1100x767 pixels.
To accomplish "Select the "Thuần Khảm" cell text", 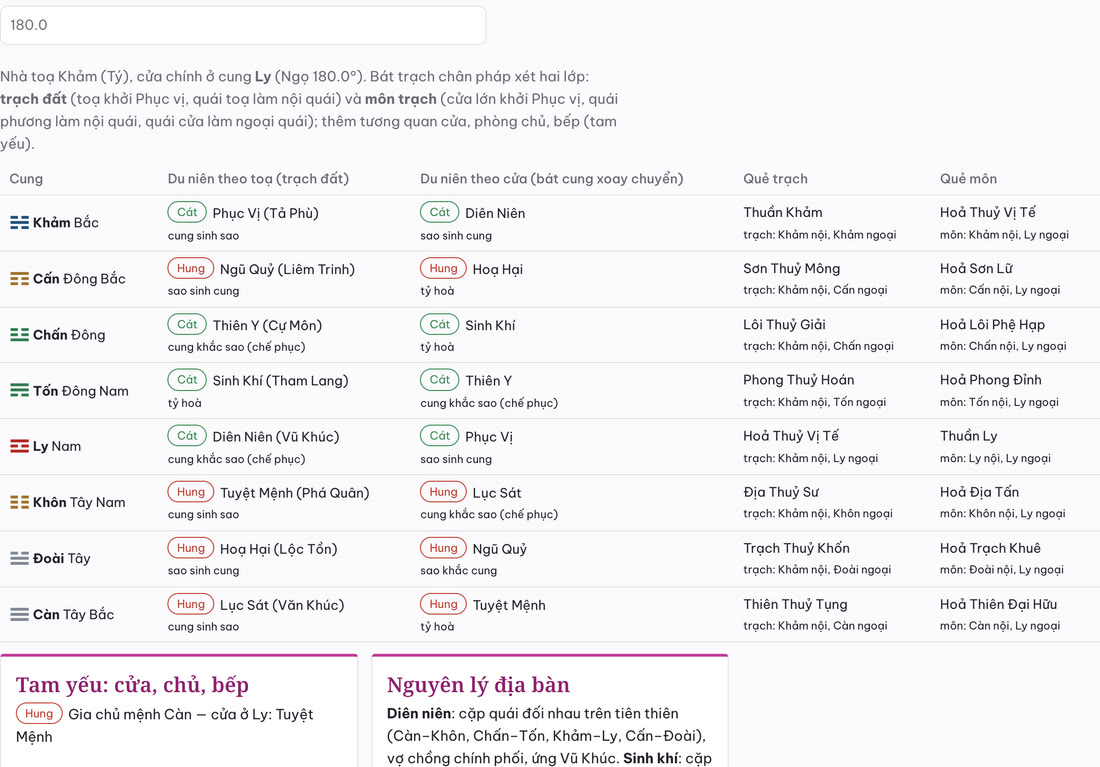I will pyautogui.click(x=783, y=213).
